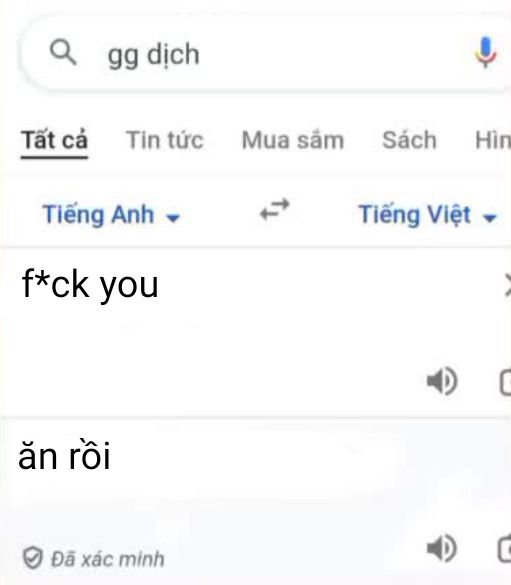
Task: Focus the search box containing gg dịch
Action: click(x=265, y=53)
